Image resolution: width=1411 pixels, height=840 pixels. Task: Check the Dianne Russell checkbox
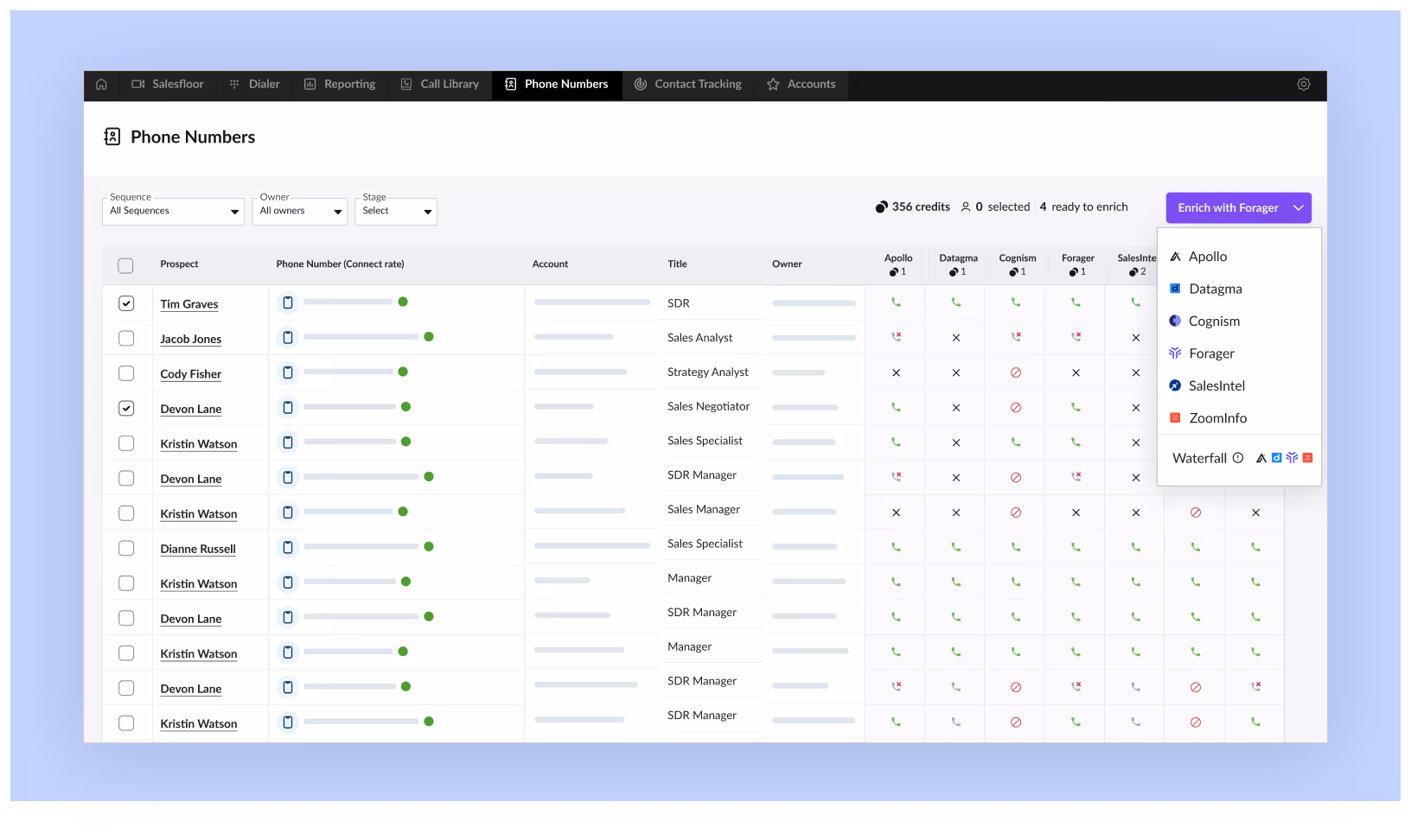click(126, 548)
